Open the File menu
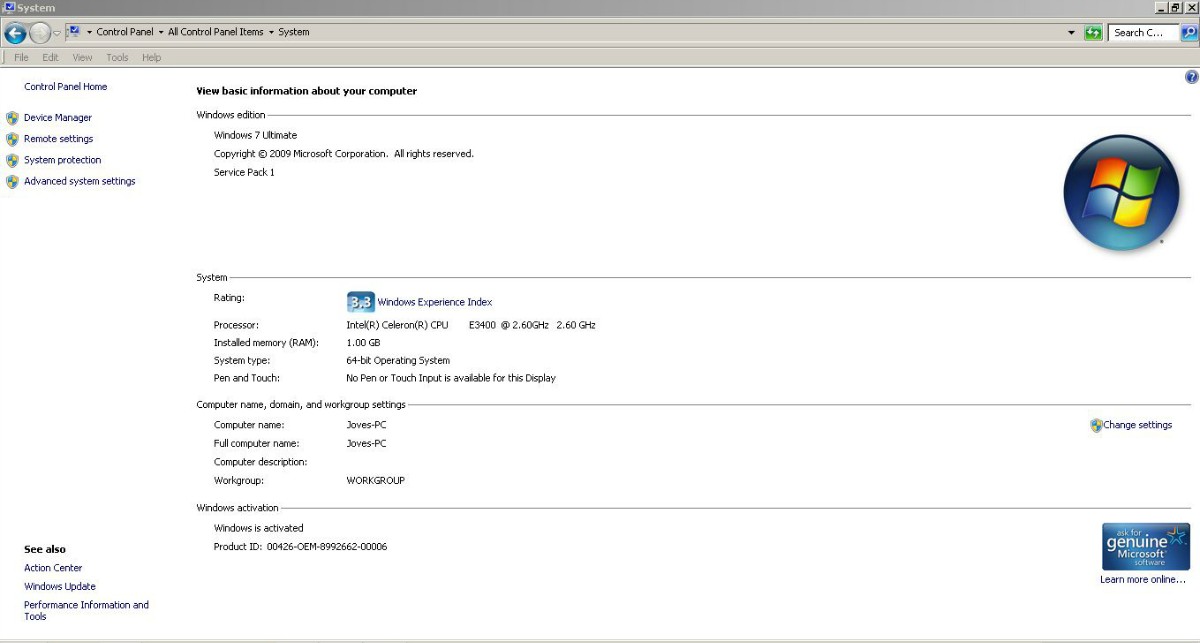1200x643 pixels. click(x=21, y=58)
